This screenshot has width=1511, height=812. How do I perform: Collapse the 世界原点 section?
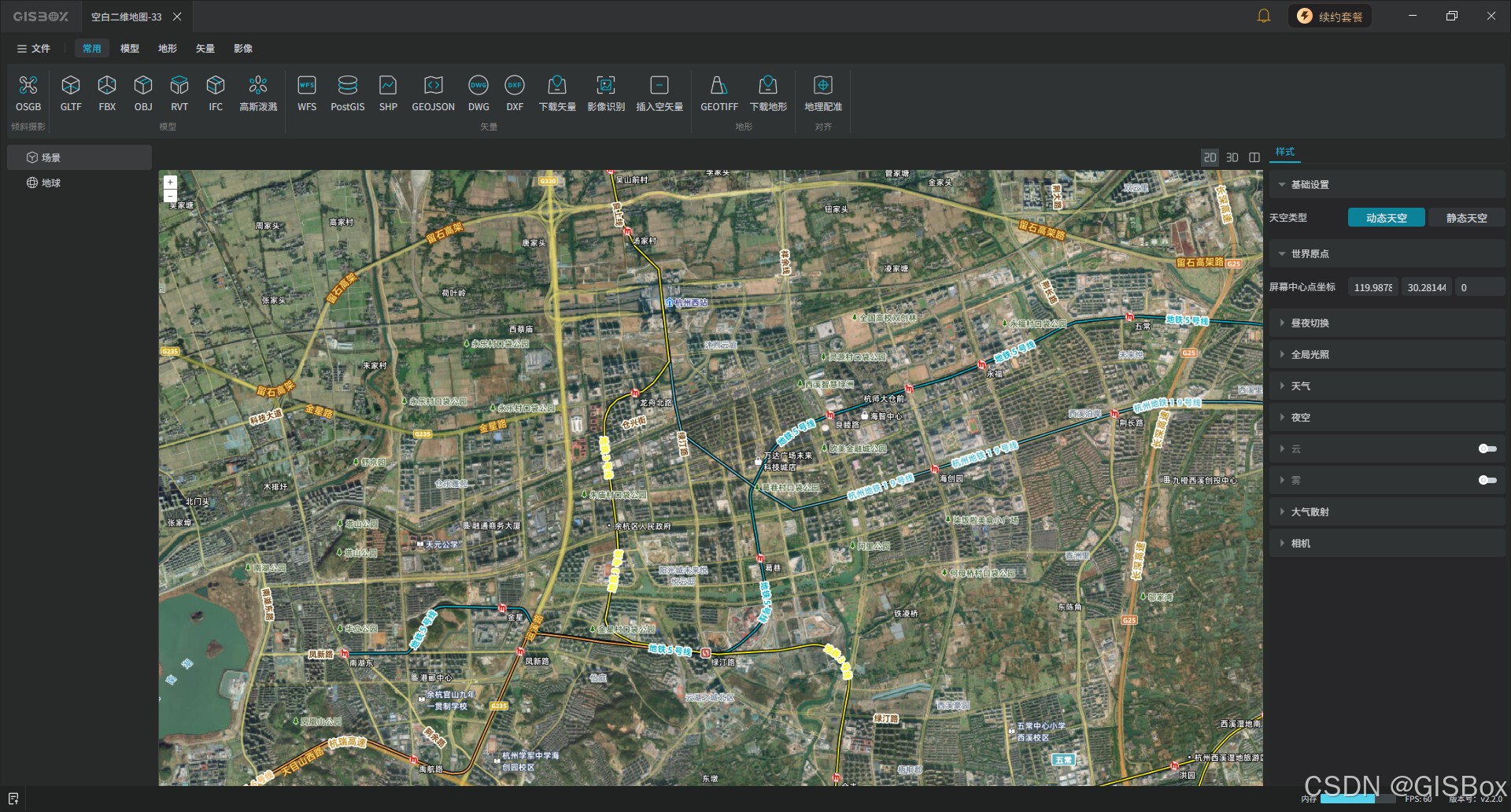tap(1387, 254)
